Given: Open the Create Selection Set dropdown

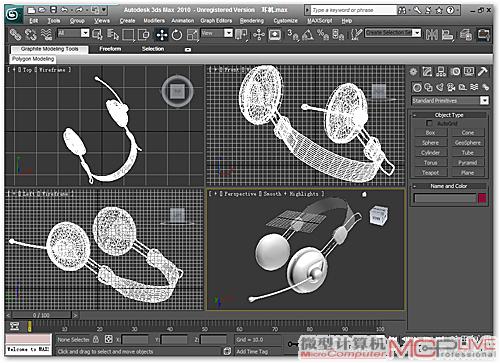Looking at the screenshot, I should (393, 33).
